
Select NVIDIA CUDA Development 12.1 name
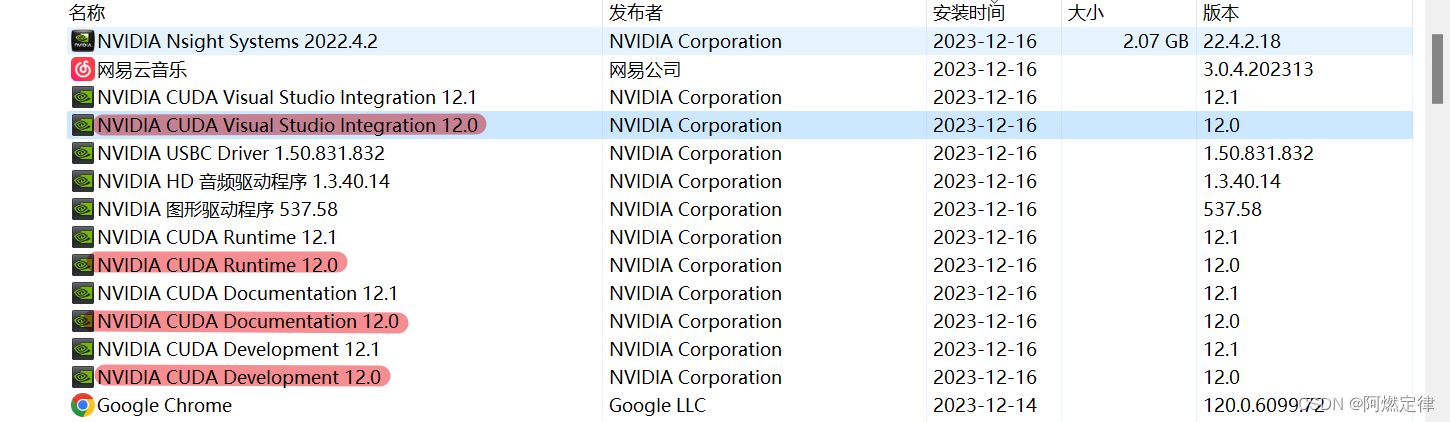(x=239, y=349)
